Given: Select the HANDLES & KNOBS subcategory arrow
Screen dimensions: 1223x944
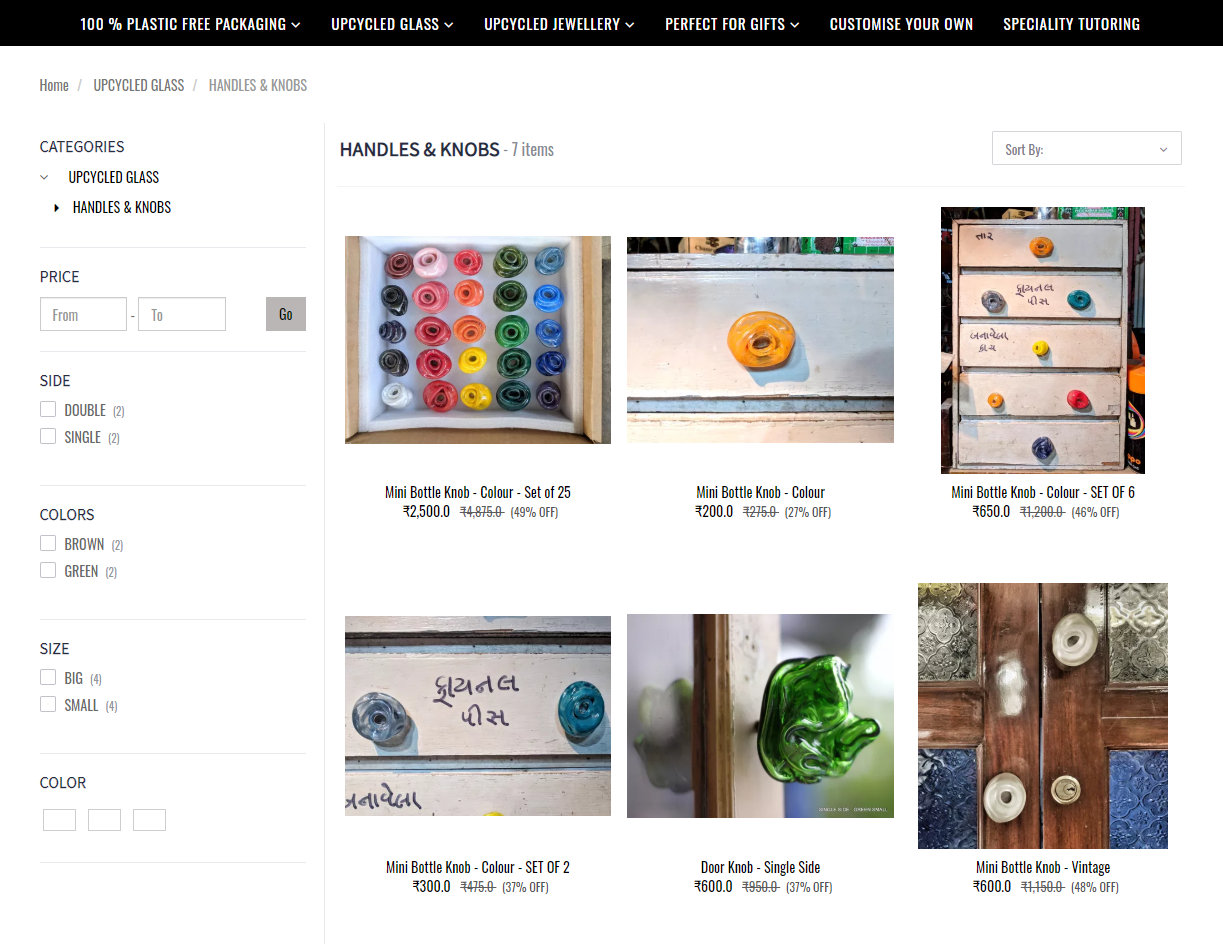Looking at the screenshot, I should click(x=56, y=208).
